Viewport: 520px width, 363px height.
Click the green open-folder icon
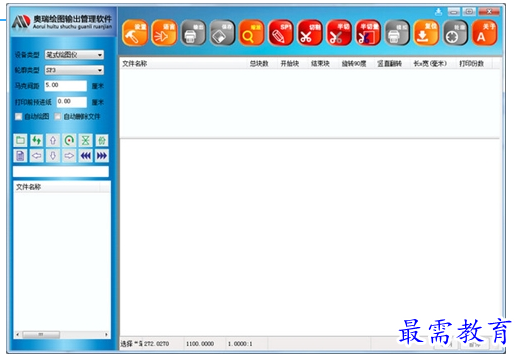click(20, 140)
